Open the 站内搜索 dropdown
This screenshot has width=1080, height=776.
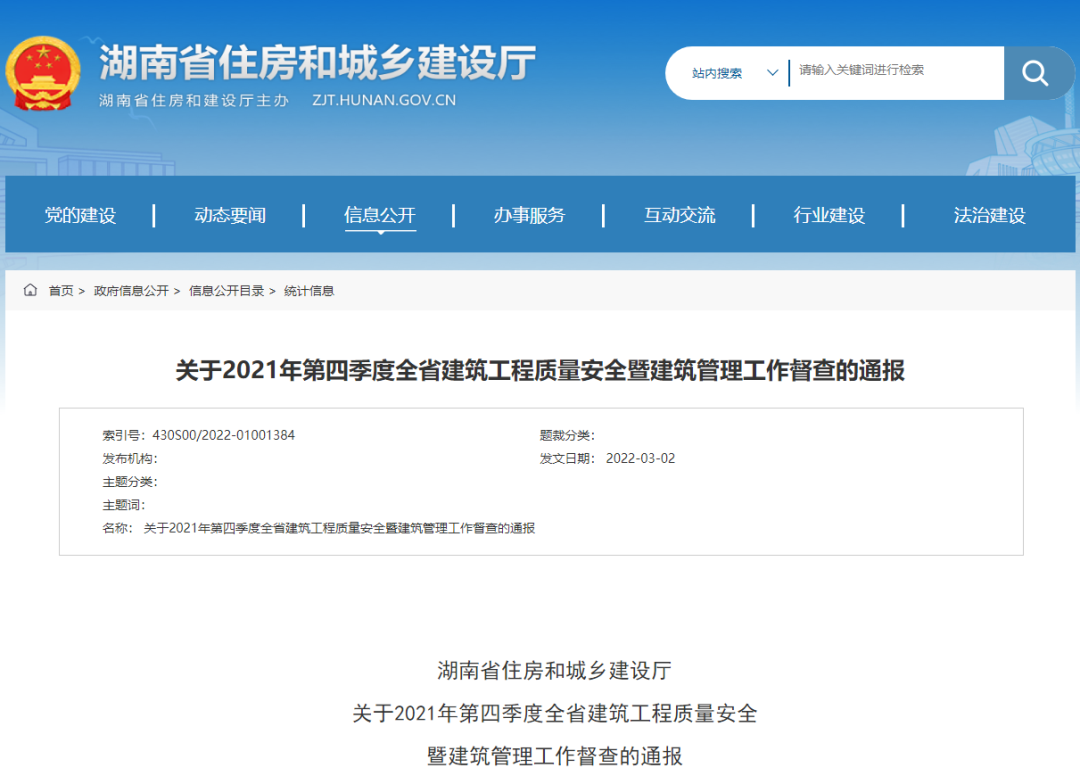(x=734, y=73)
